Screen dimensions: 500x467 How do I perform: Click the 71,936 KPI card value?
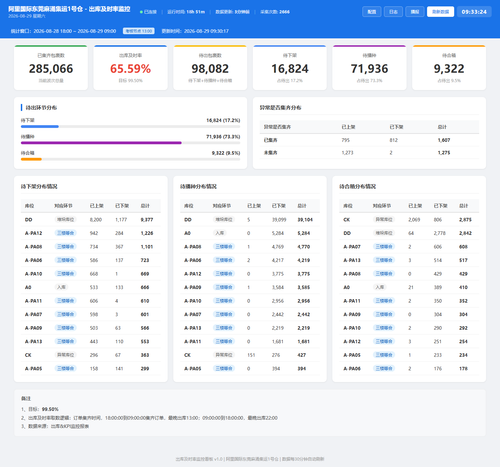click(369, 69)
